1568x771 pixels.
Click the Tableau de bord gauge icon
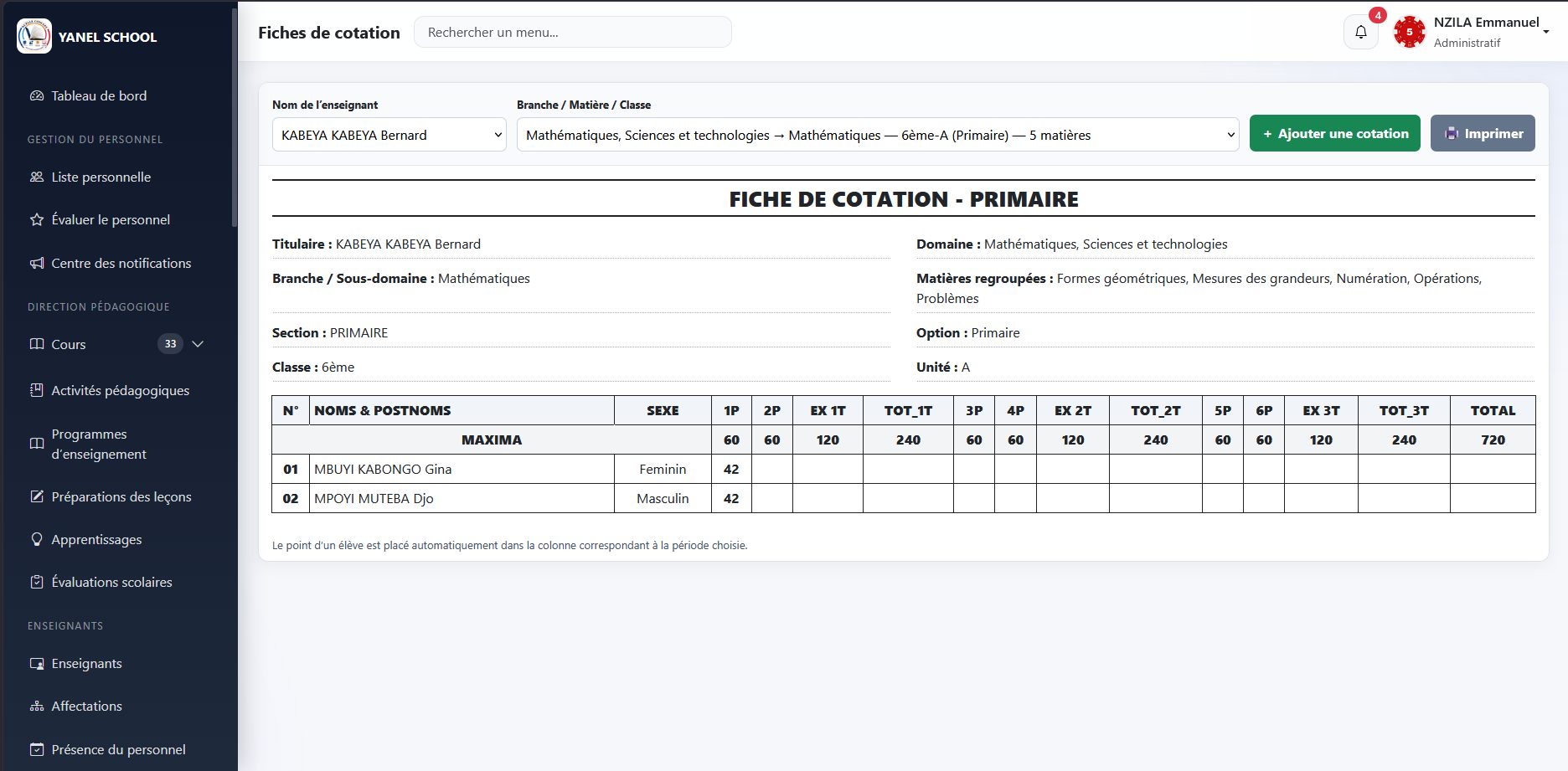(37, 95)
